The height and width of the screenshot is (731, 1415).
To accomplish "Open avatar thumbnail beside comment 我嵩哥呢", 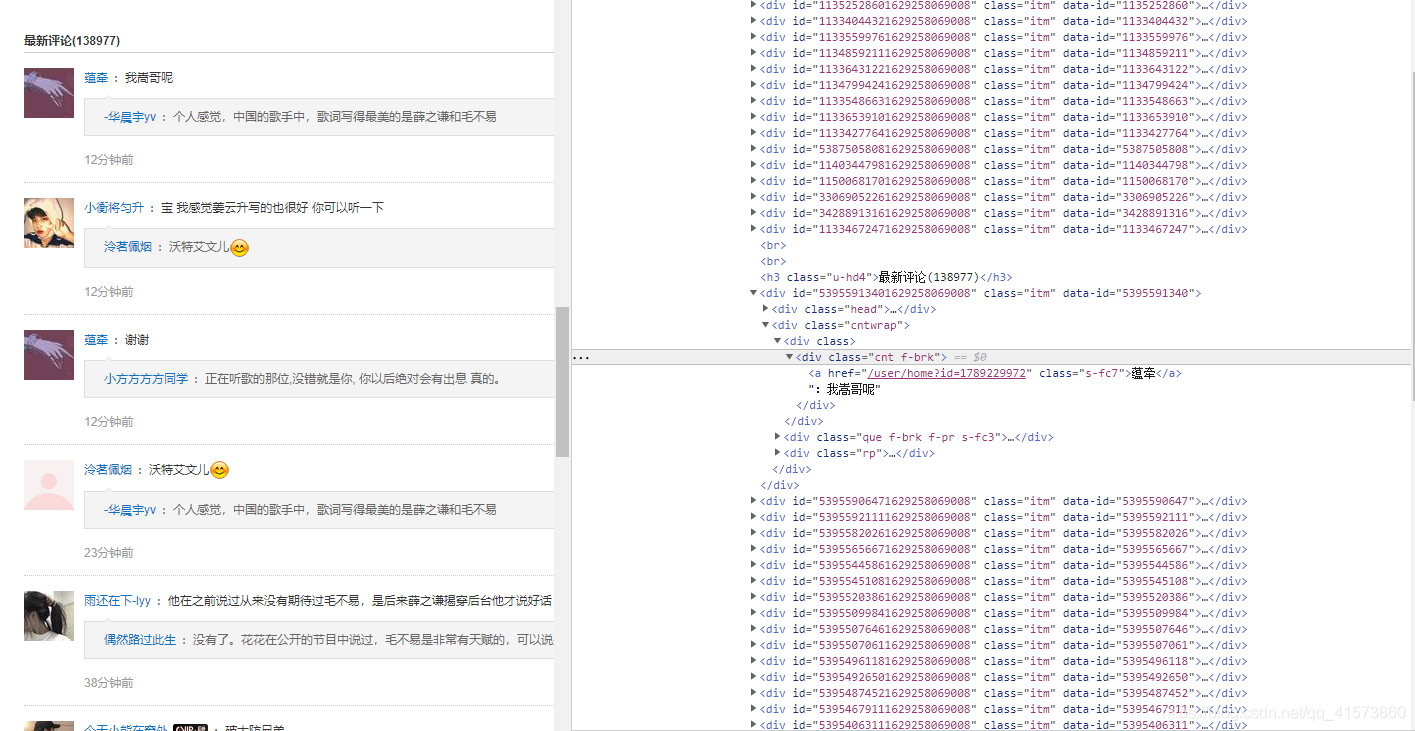I will [x=49, y=93].
